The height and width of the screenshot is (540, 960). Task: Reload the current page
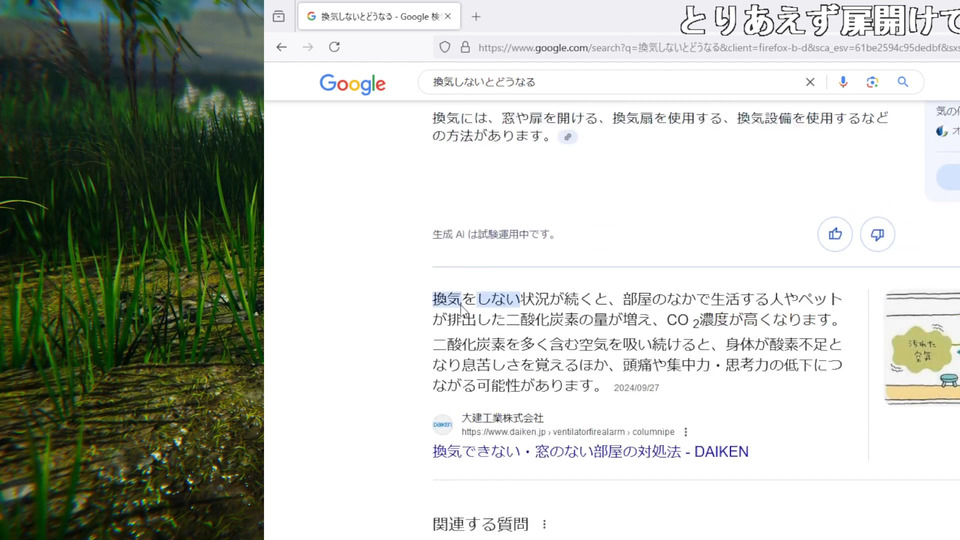pos(334,47)
